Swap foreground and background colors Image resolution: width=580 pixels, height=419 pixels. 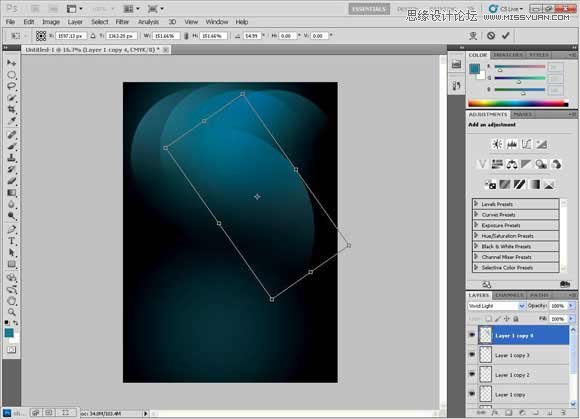(x=16, y=323)
